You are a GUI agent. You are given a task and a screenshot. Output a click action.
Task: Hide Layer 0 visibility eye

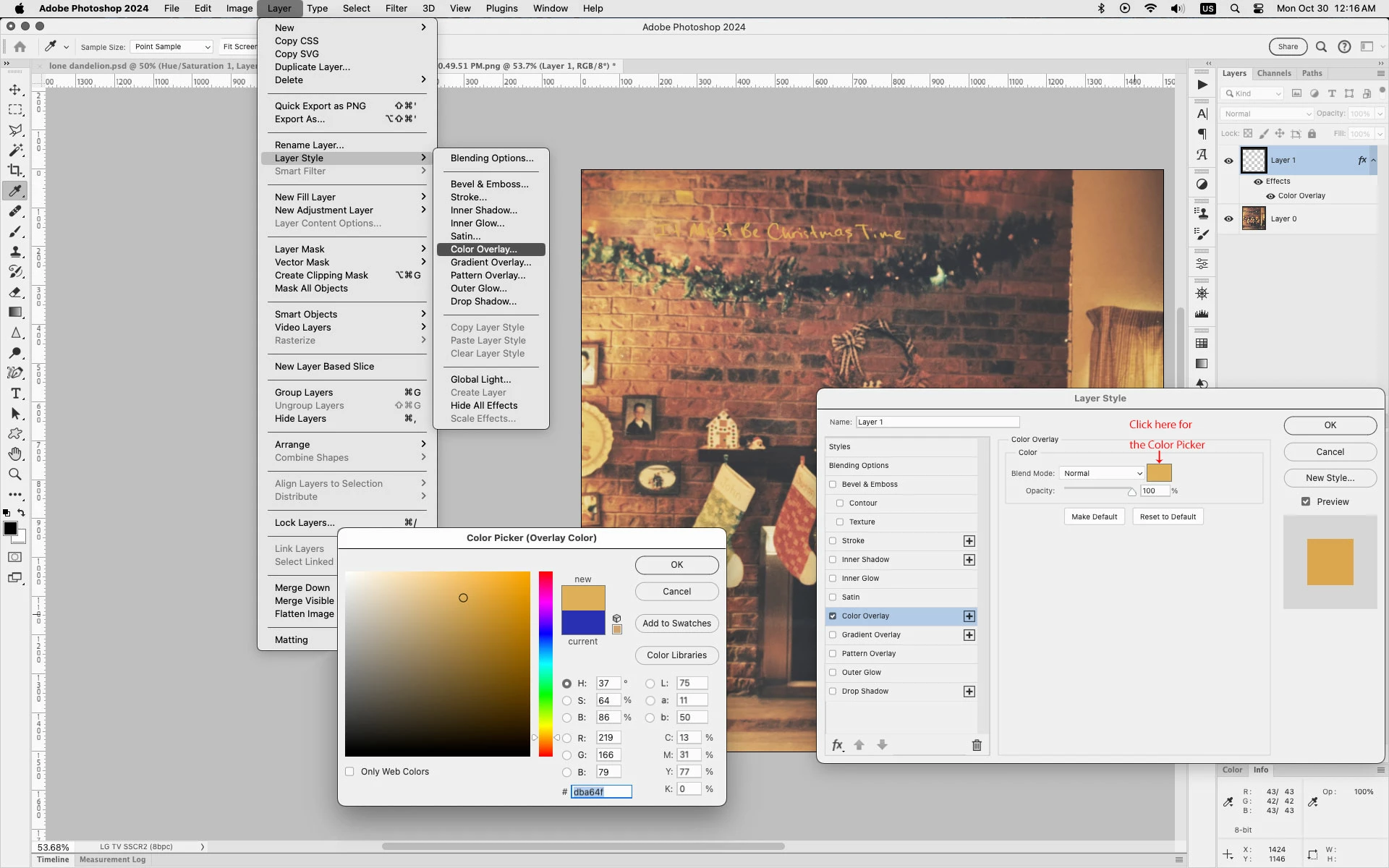point(1228,218)
